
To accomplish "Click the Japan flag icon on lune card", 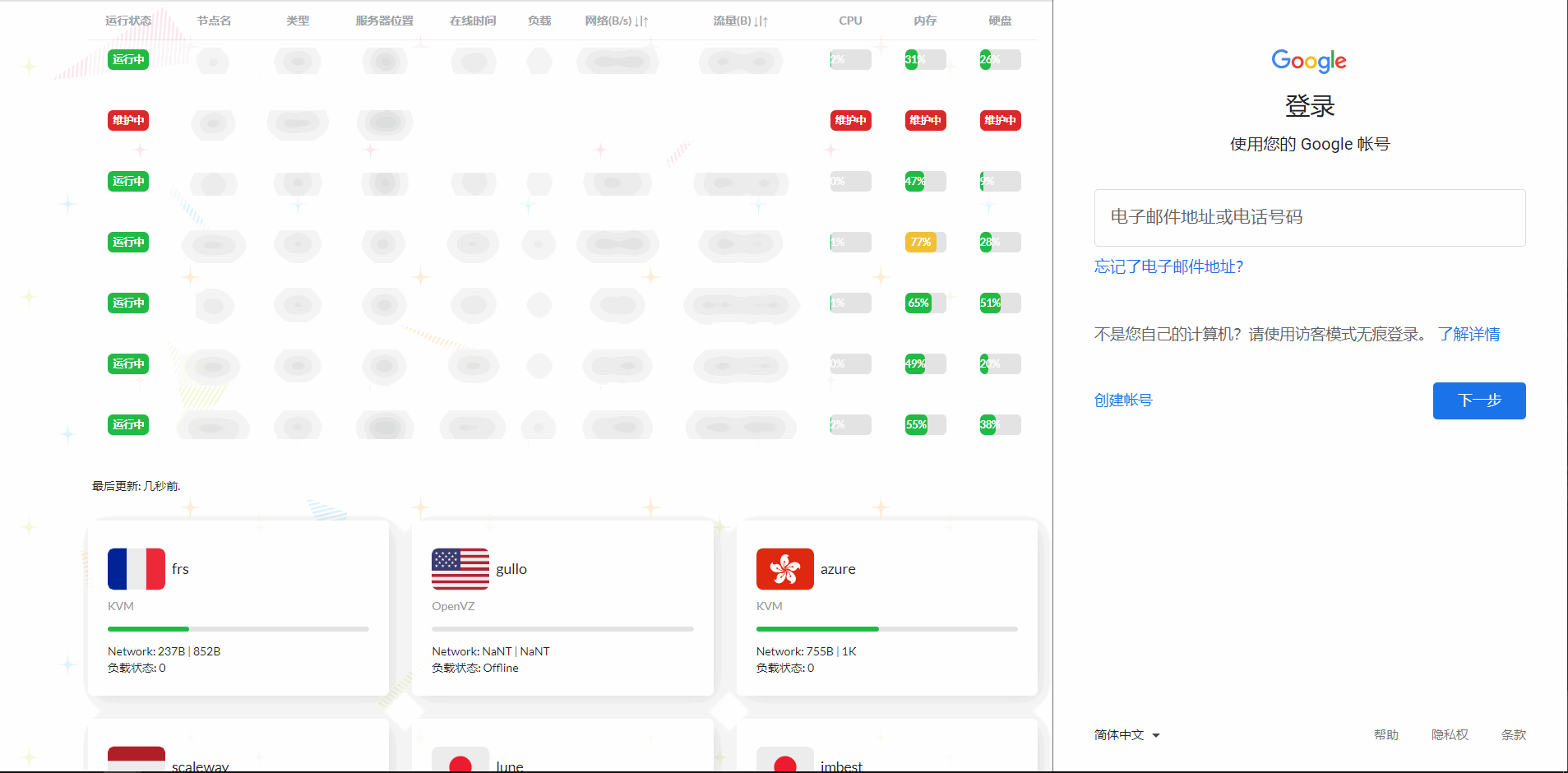I will (x=460, y=761).
